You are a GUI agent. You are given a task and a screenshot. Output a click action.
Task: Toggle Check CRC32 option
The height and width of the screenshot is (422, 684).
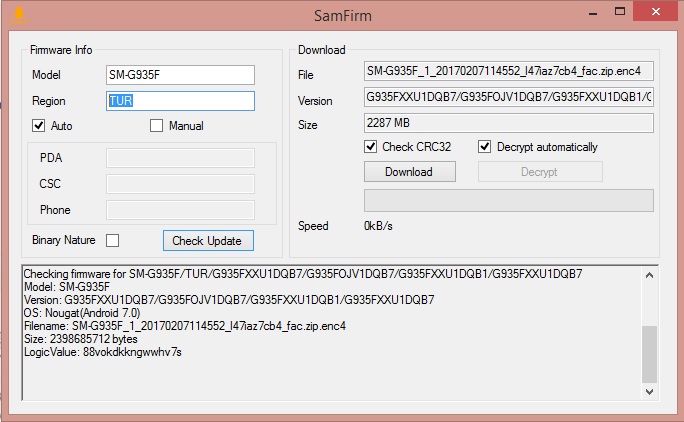pyautogui.click(x=370, y=147)
